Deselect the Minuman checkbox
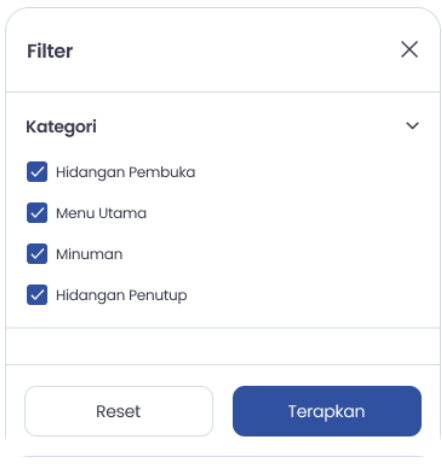 37,254
